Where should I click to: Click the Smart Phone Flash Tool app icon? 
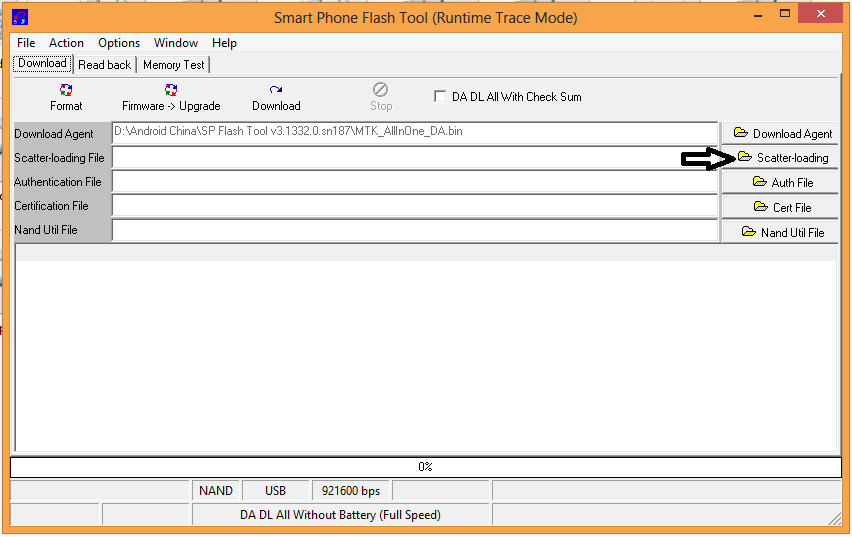(x=20, y=17)
